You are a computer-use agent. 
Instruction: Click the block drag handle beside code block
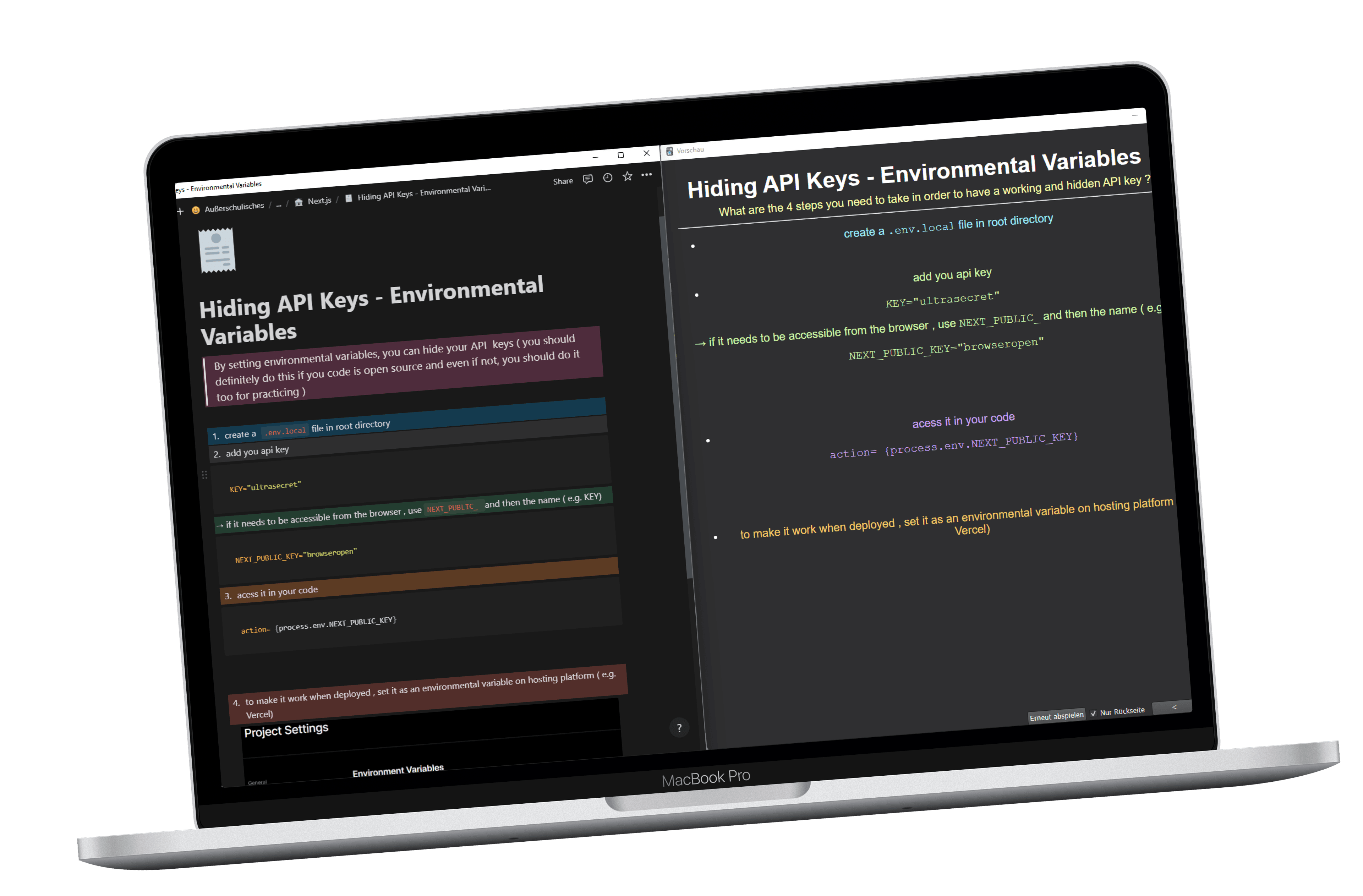[x=204, y=475]
